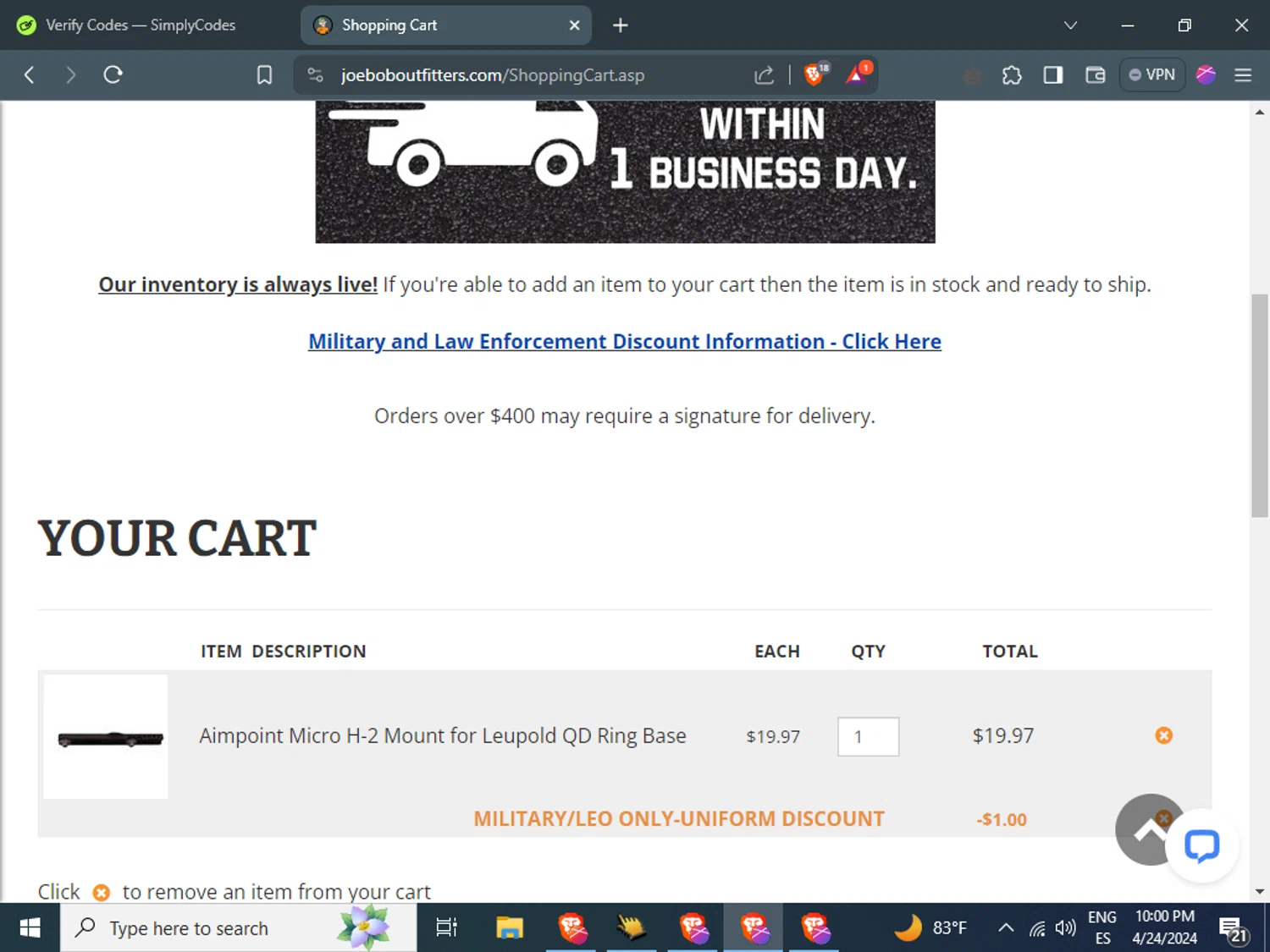Image resolution: width=1270 pixels, height=952 pixels.
Task: Click the page vertical scrollbar thumb
Action: click(x=1260, y=405)
